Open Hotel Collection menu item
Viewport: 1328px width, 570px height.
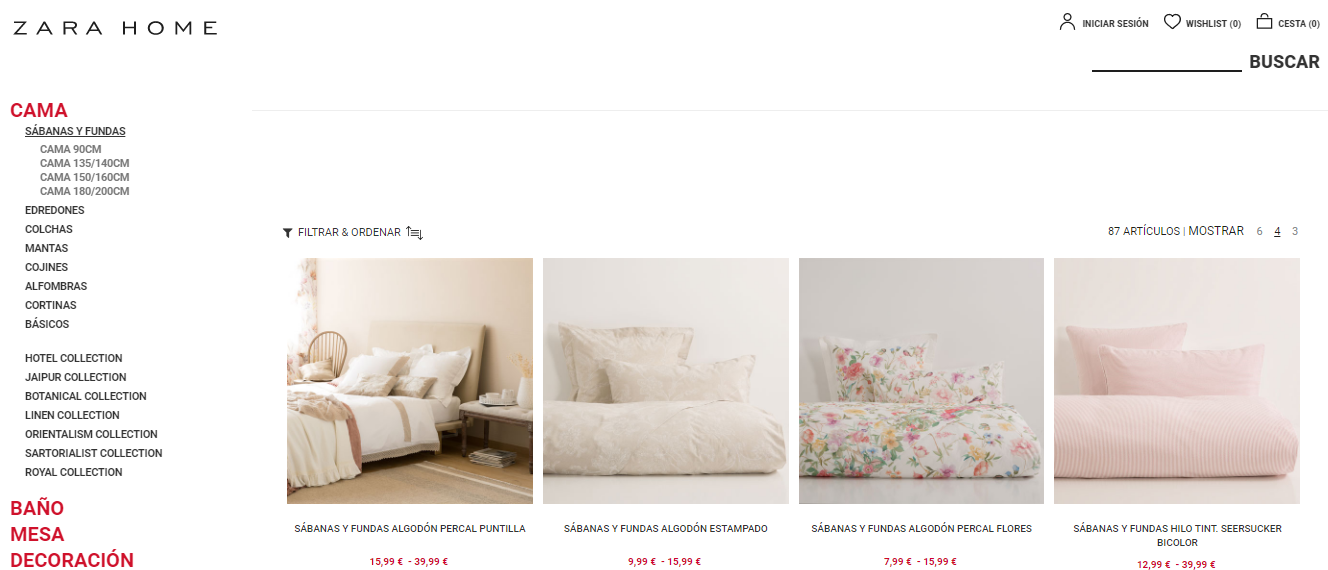click(x=74, y=358)
